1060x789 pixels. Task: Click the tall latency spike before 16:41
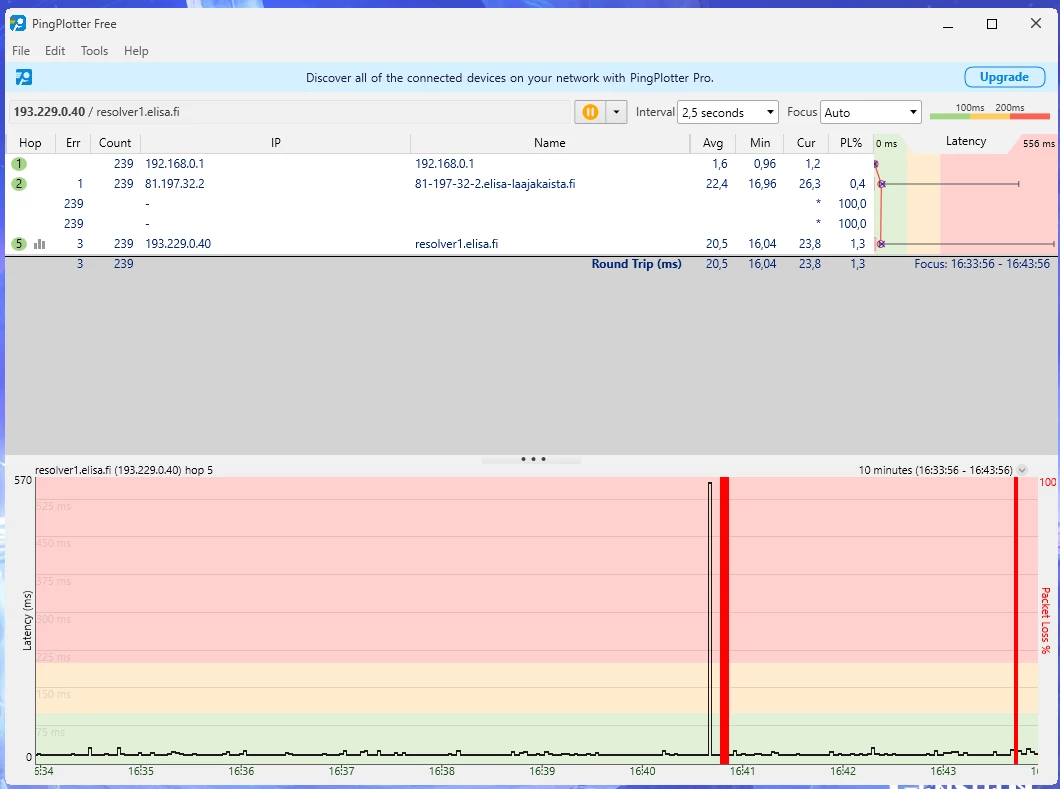click(710, 618)
